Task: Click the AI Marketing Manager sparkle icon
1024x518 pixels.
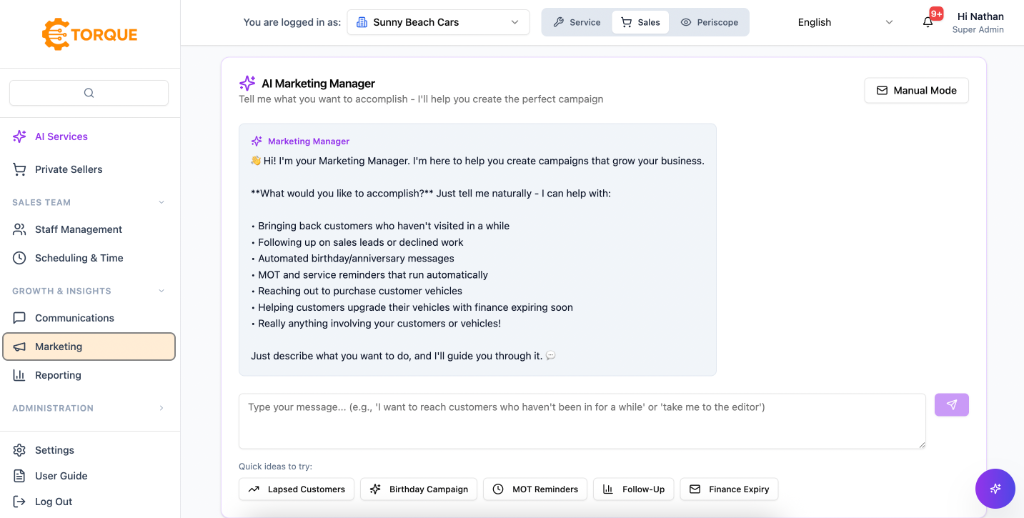Action: [x=247, y=84]
